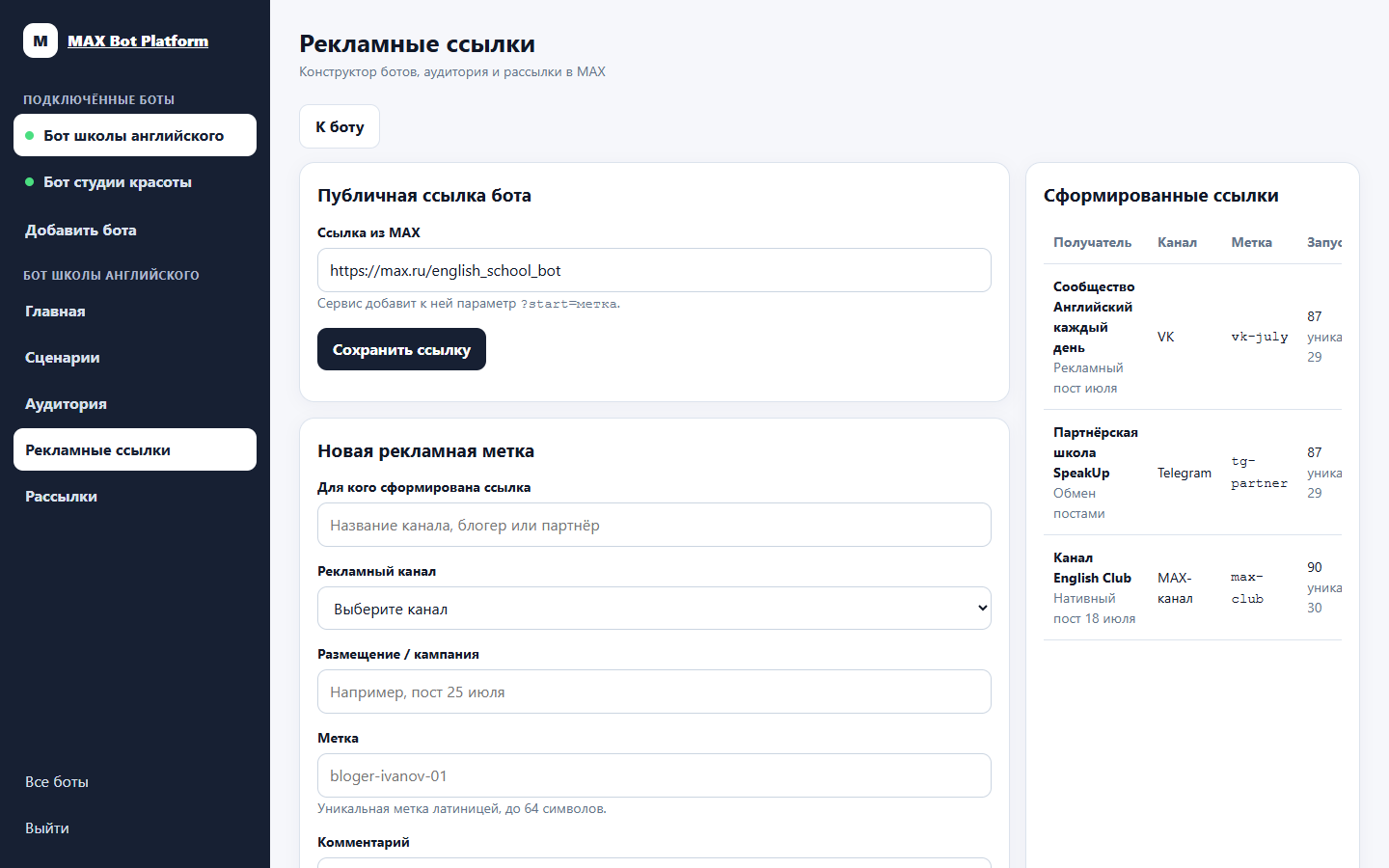This screenshot has width=1389, height=868.
Task: Click the VK channel cell
Action: click(x=1166, y=337)
